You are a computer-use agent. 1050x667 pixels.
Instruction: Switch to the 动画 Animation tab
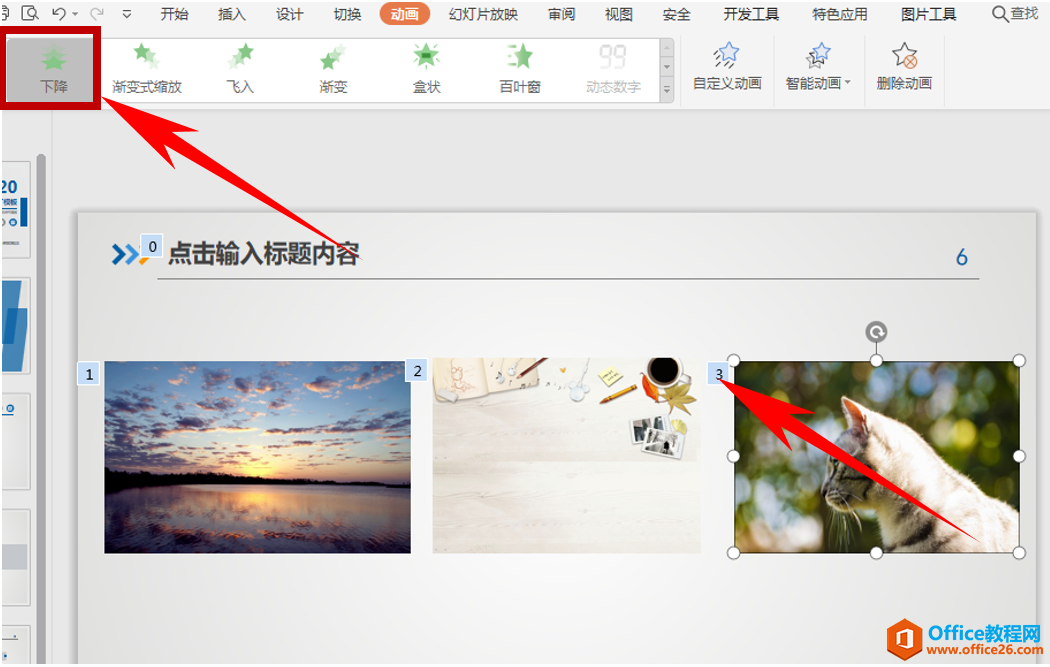coord(404,14)
